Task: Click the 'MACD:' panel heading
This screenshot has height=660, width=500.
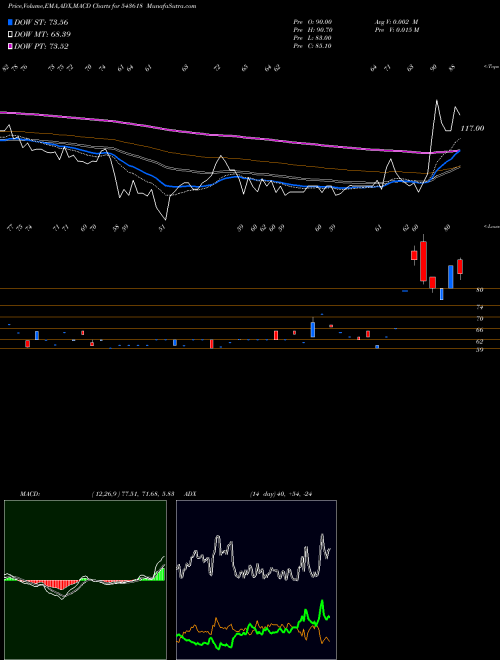Action: 29,494
